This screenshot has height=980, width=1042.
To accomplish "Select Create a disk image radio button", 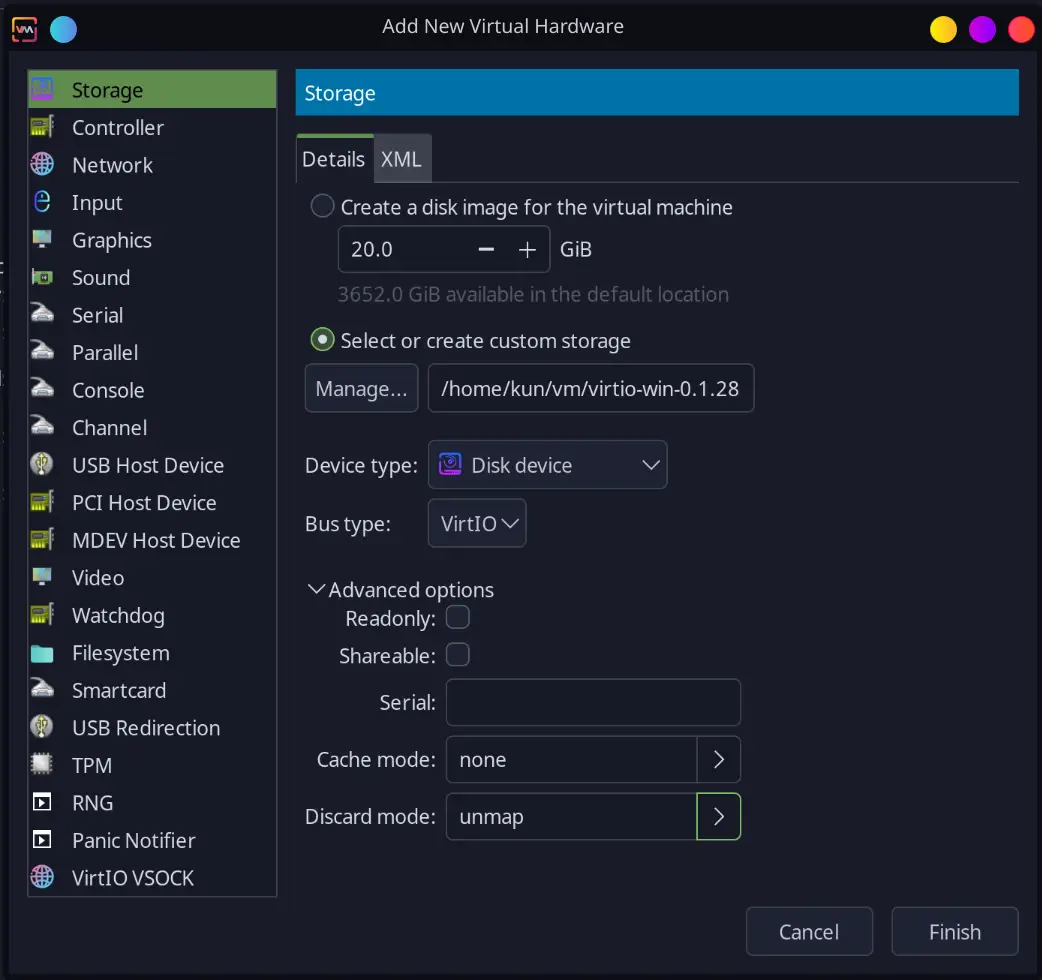I will 322,207.
